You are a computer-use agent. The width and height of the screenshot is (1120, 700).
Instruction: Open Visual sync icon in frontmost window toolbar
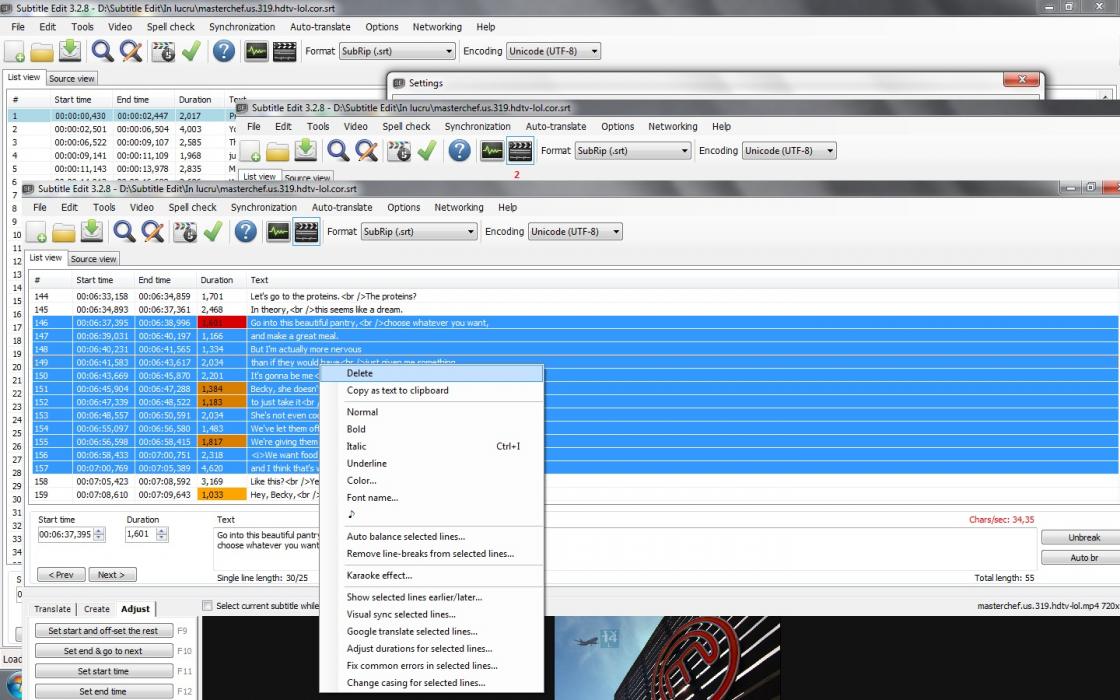click(x=185, y=232)
